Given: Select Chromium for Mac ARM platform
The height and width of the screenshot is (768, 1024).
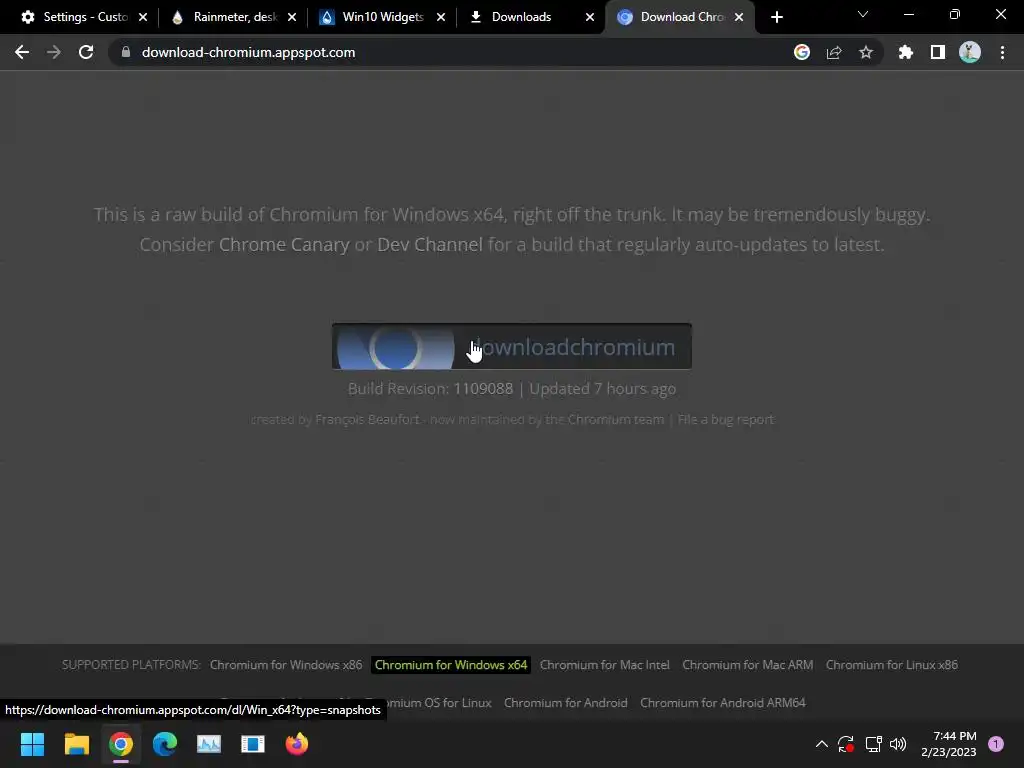Looking at the screenshot, I should 748,665.
